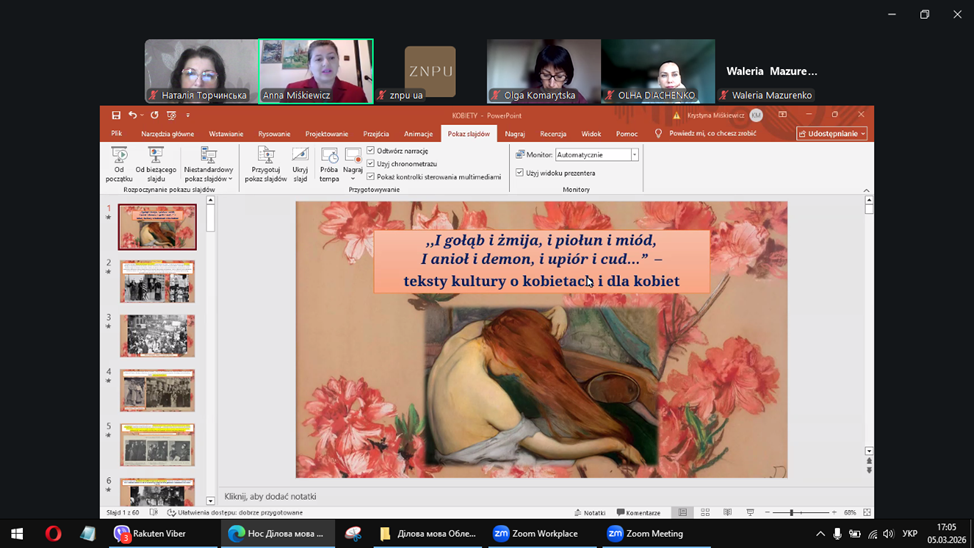Viewport: 974px width, 548px height.
Task: Open Niestandardowy pokaz slajdów dropdown
Action: click(208, 167)
